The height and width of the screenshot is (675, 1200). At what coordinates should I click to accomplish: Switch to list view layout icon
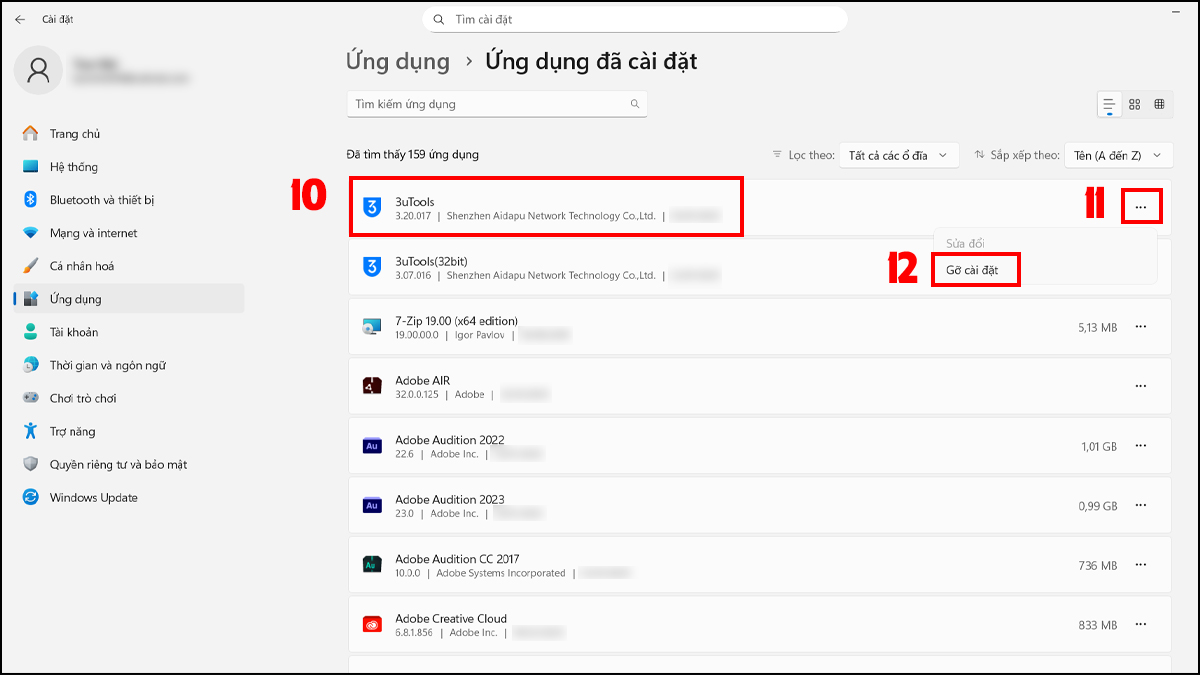tap(1109, 104)
